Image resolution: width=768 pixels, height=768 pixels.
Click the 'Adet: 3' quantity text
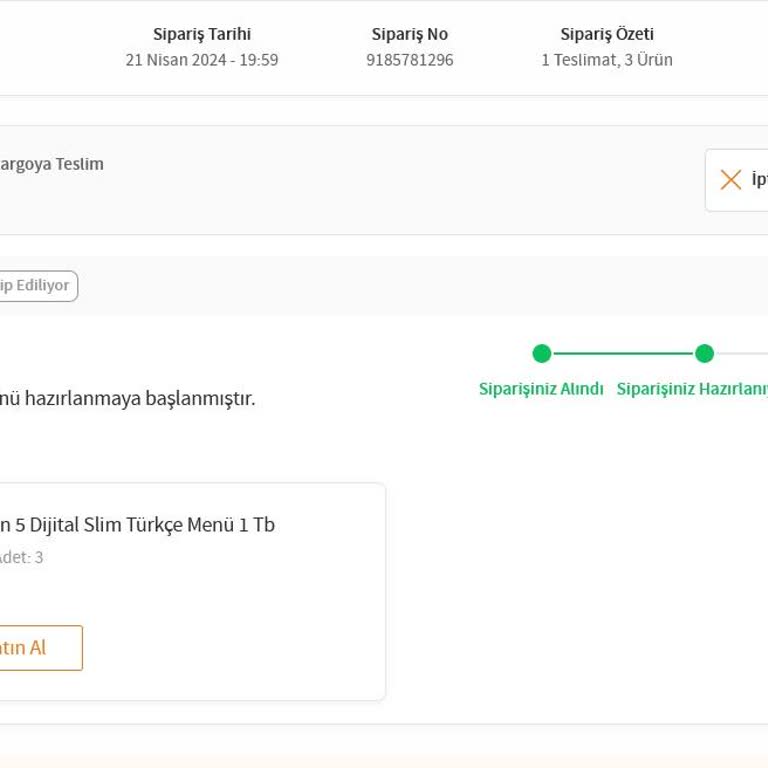(x=22, y=557)
